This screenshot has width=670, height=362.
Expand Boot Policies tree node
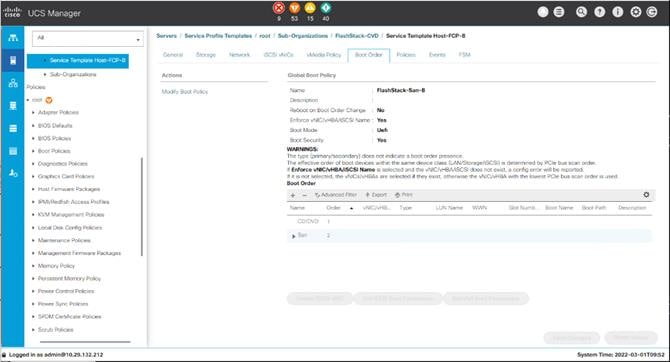[33, 151]
